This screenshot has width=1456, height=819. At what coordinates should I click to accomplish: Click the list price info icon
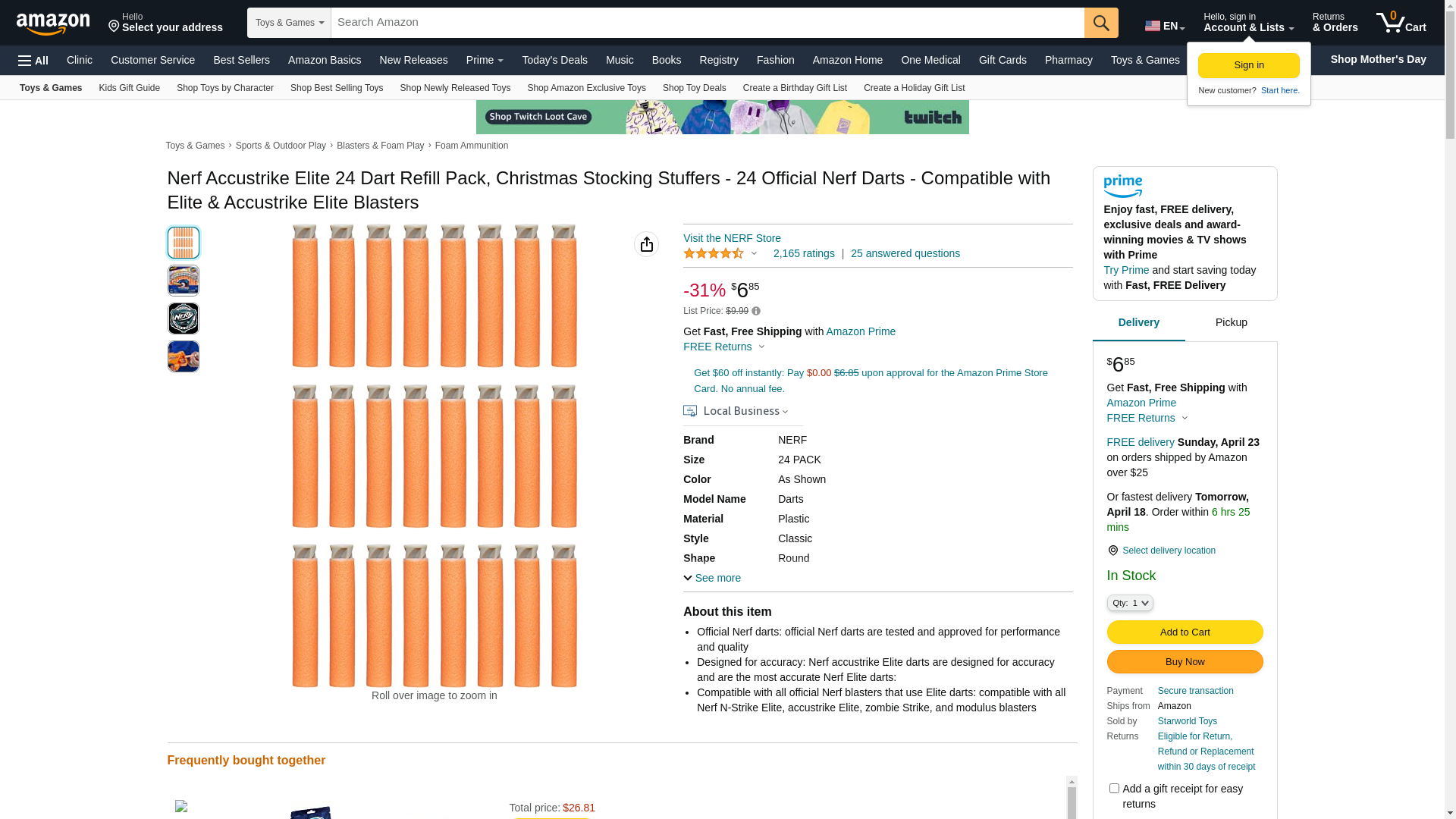point(756,311)
